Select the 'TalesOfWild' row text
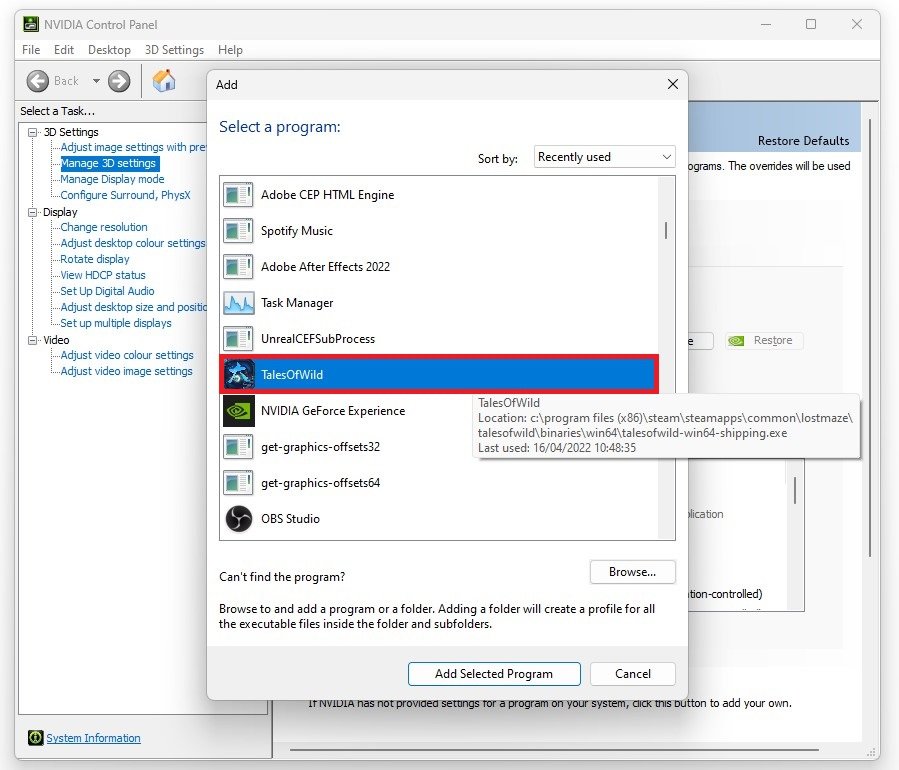 pyautogui.click(x=292, y=374)
